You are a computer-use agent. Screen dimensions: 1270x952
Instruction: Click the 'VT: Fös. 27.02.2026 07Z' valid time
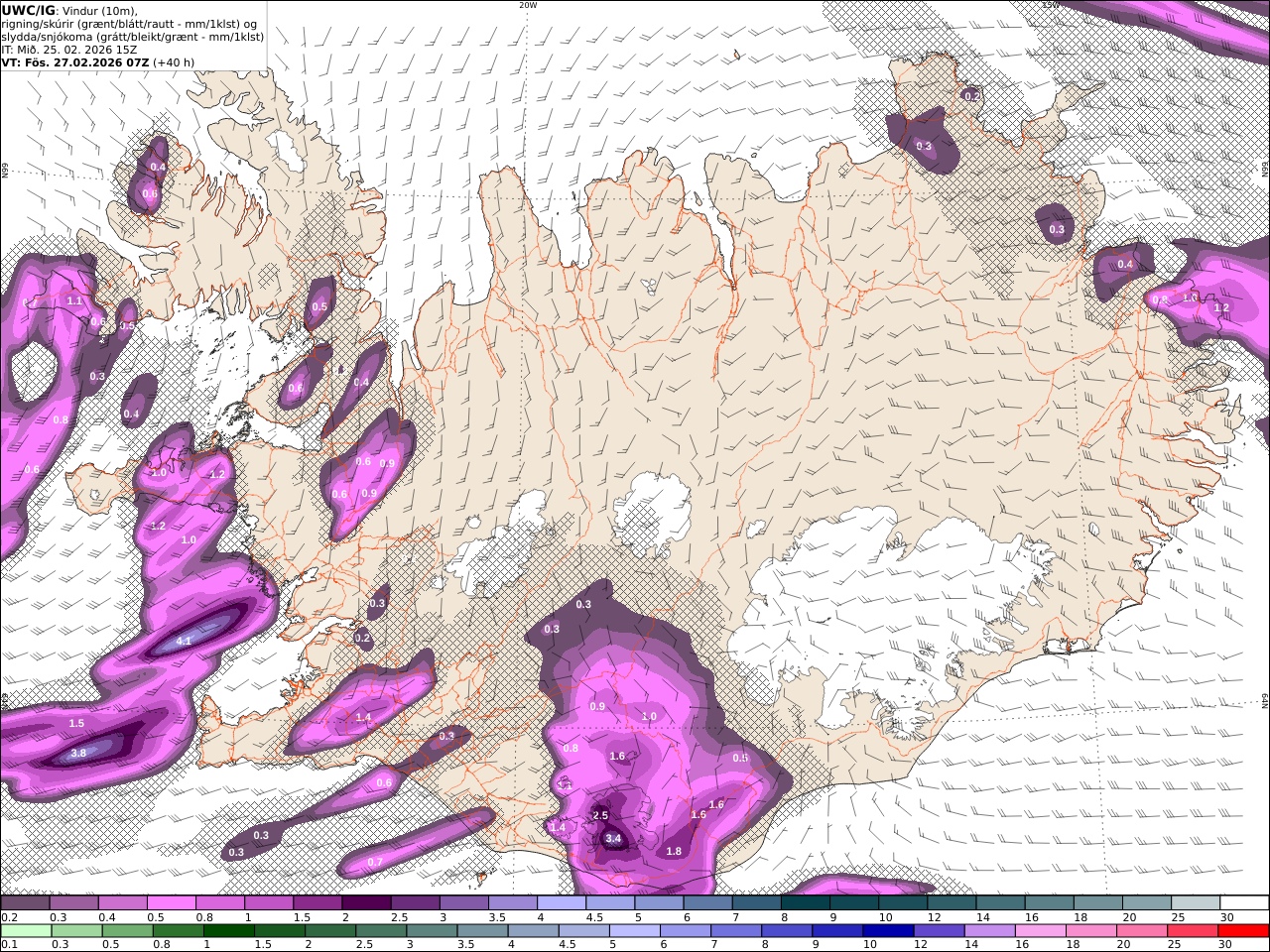[74, 61]
